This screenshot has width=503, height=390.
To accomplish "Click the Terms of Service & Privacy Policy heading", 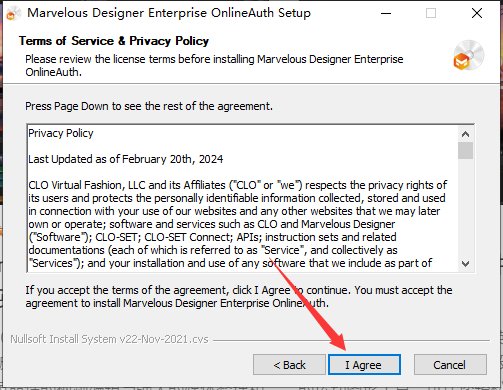I will 114,41.
